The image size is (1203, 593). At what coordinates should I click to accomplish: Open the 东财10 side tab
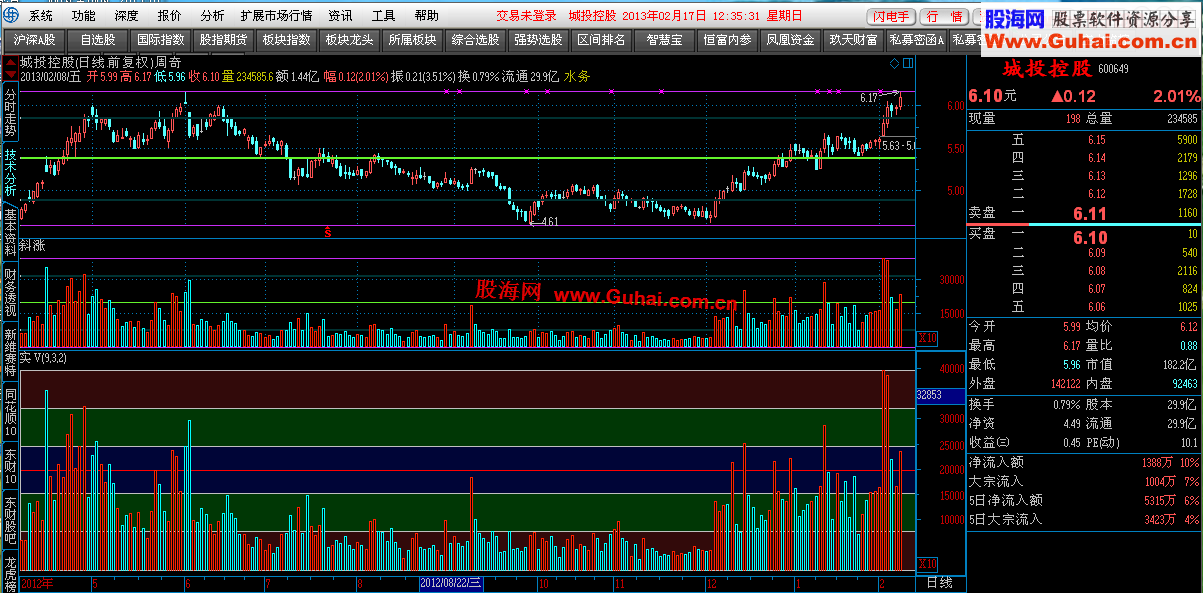[x=10, y=465]
